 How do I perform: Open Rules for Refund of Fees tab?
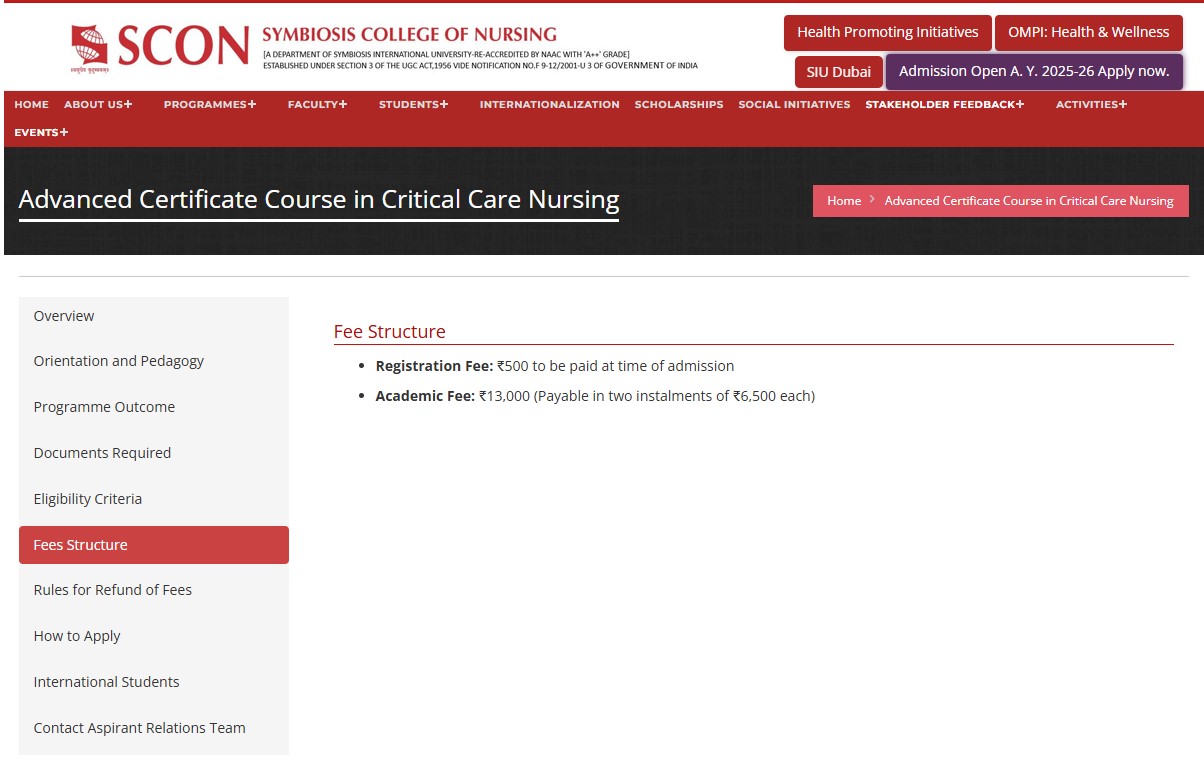112,590
